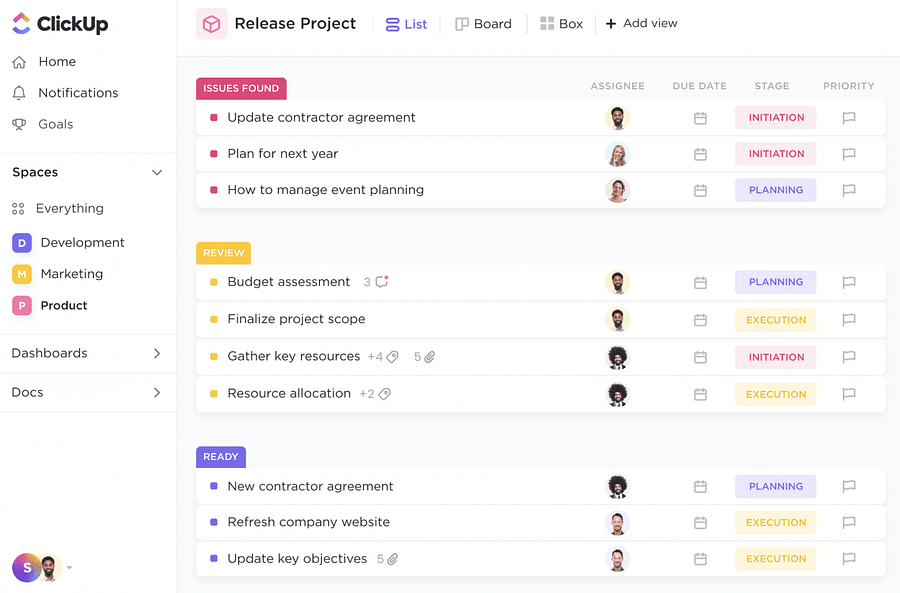Viewport: 900px width, 593px height.
Task: Open the comment icon on Budget assessment
Action: [381, 282]
